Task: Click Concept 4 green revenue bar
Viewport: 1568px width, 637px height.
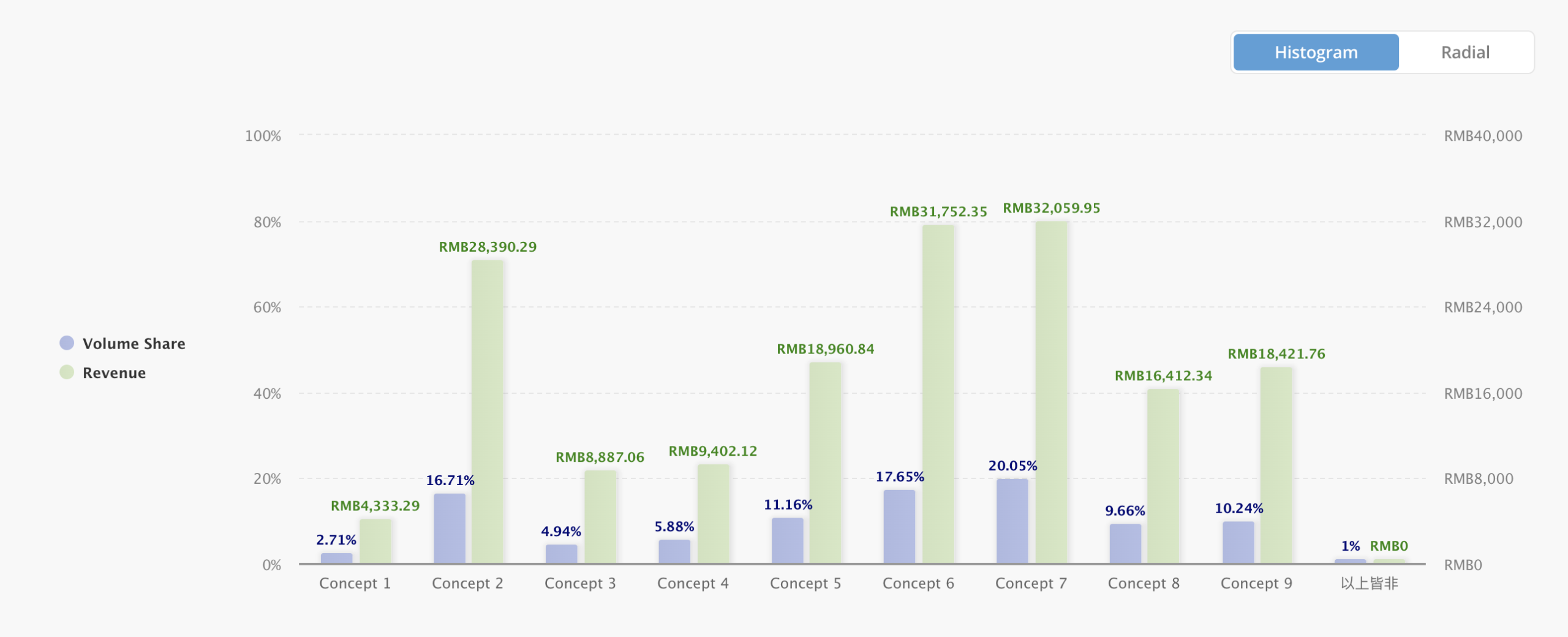Action: [713, 513]
